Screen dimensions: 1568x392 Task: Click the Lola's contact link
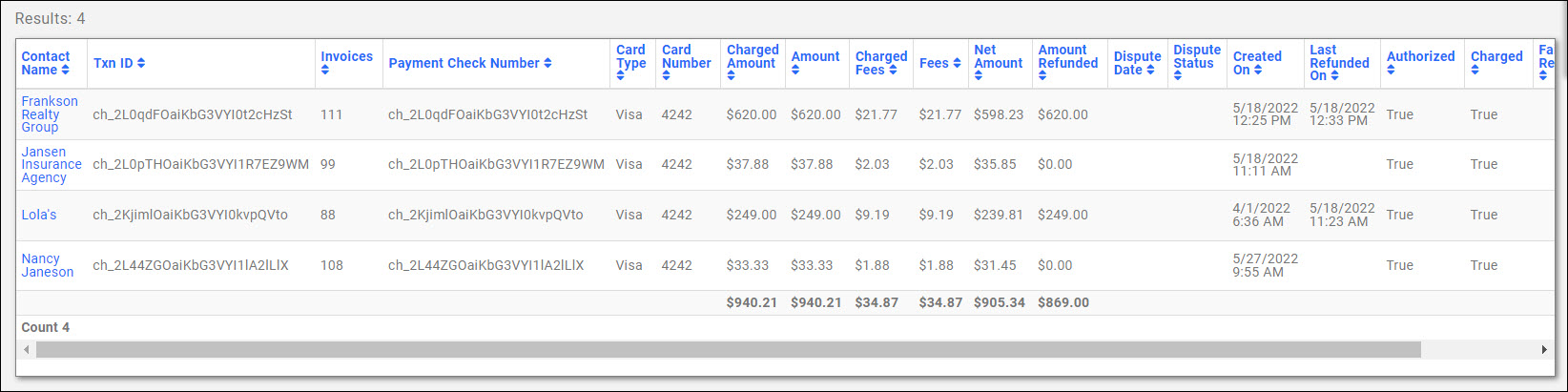39,215
